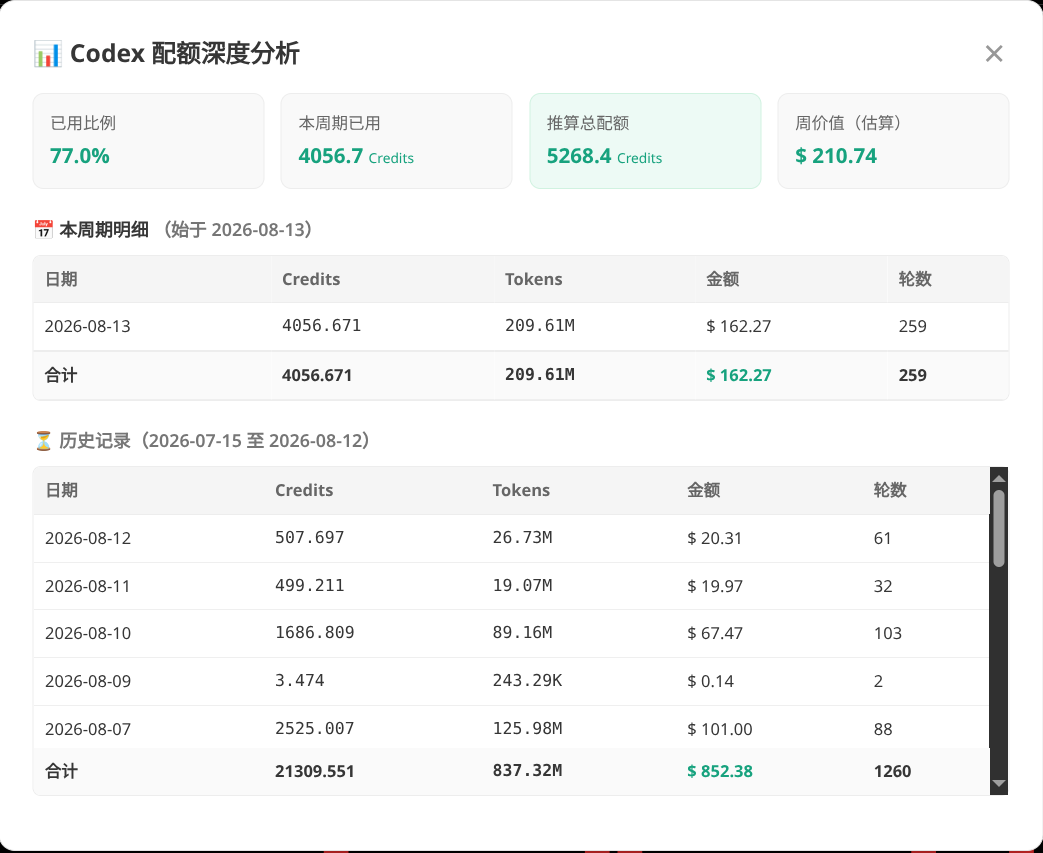
Task: Click the history table scrollbar up arrow
Action: click(998, 478)
